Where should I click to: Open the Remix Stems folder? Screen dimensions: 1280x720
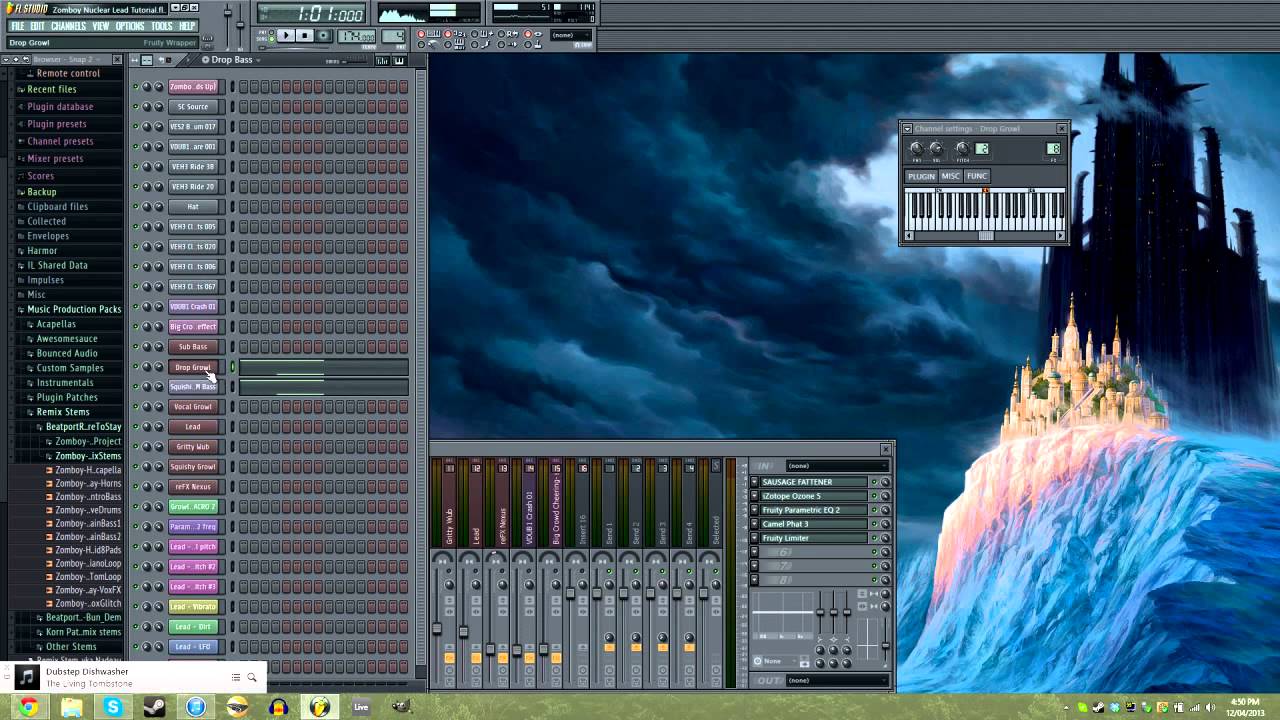[x=63, y=412]
